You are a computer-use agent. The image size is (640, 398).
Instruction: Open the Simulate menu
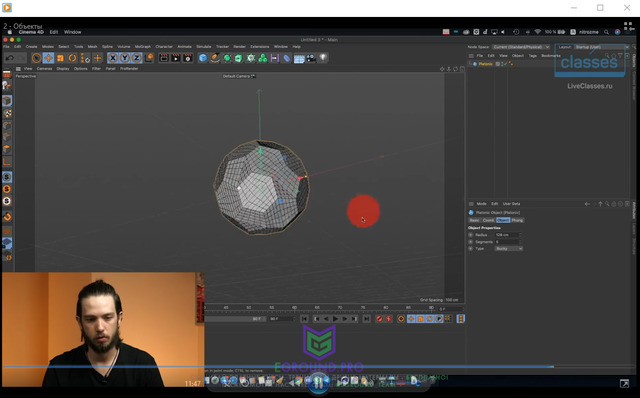tap(204, 47)
